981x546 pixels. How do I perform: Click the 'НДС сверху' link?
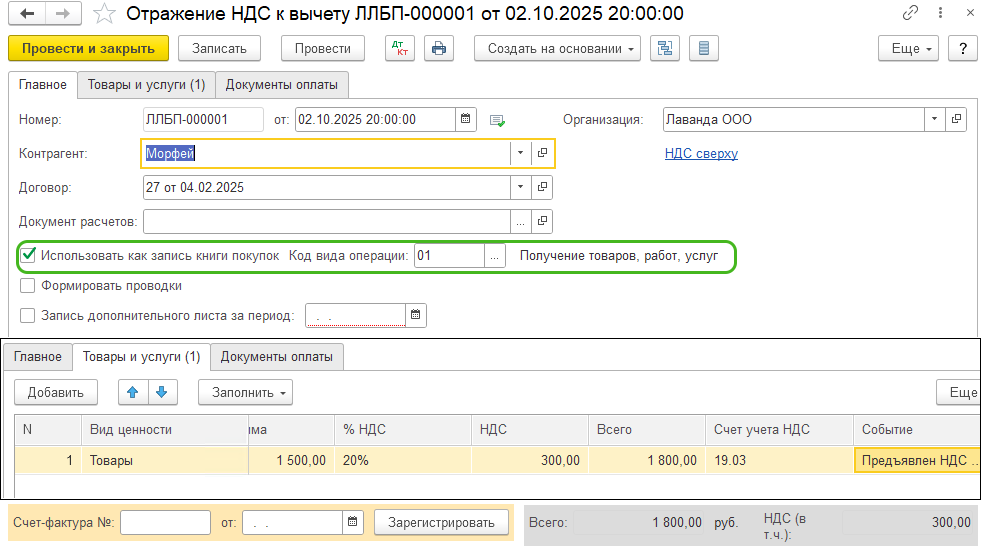(701, 154)
